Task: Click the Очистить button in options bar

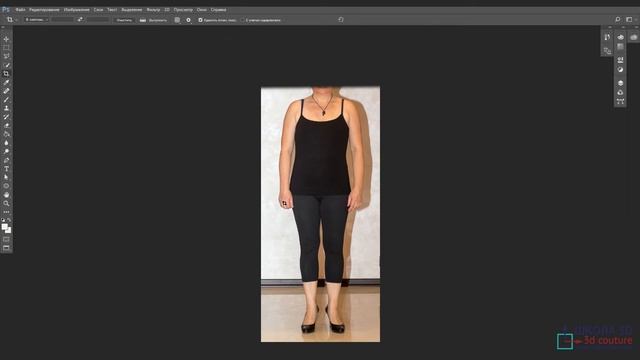Action: [124, 20]
